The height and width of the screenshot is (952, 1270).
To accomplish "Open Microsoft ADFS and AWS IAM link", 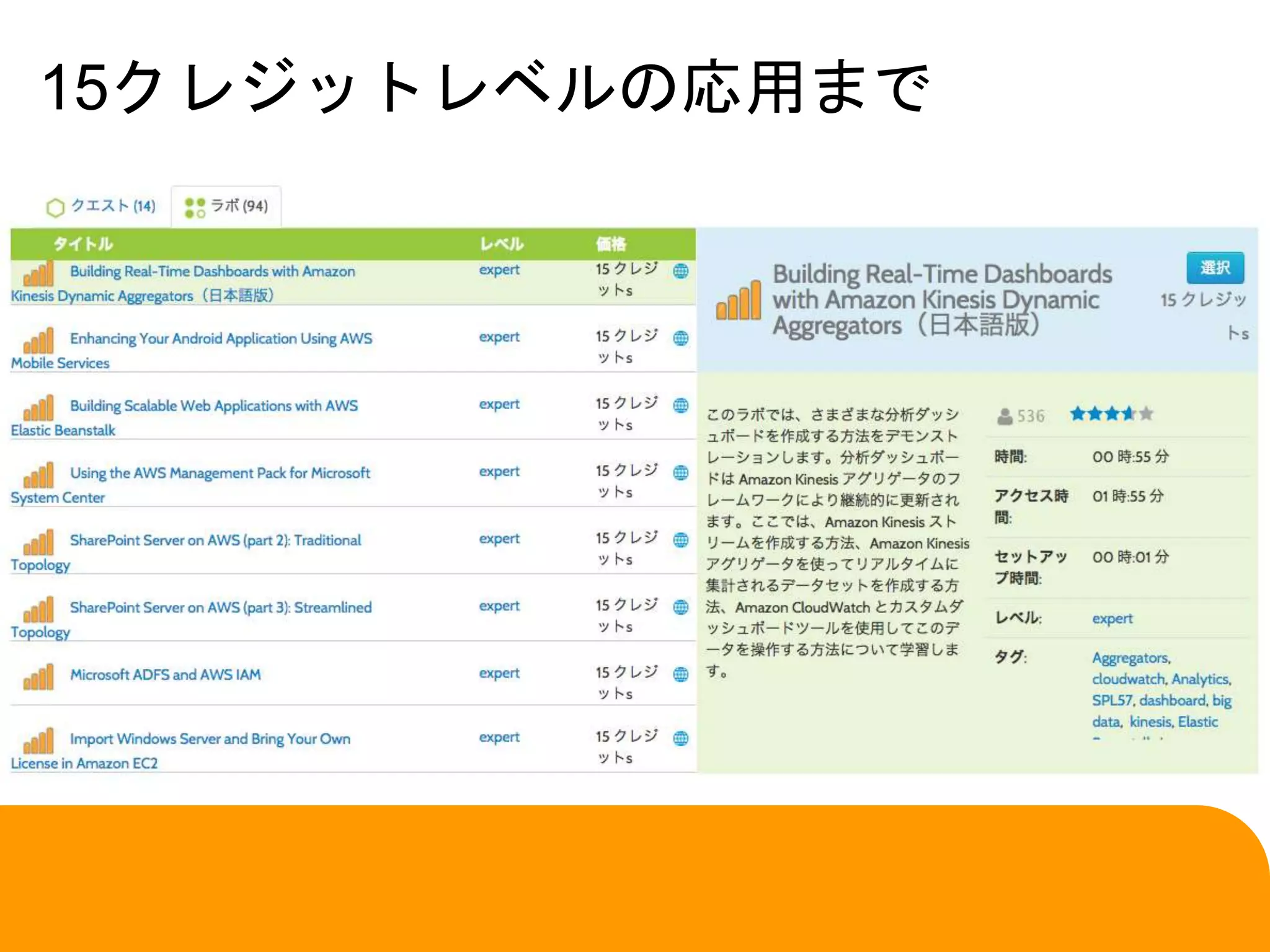I will coord(165,674).
